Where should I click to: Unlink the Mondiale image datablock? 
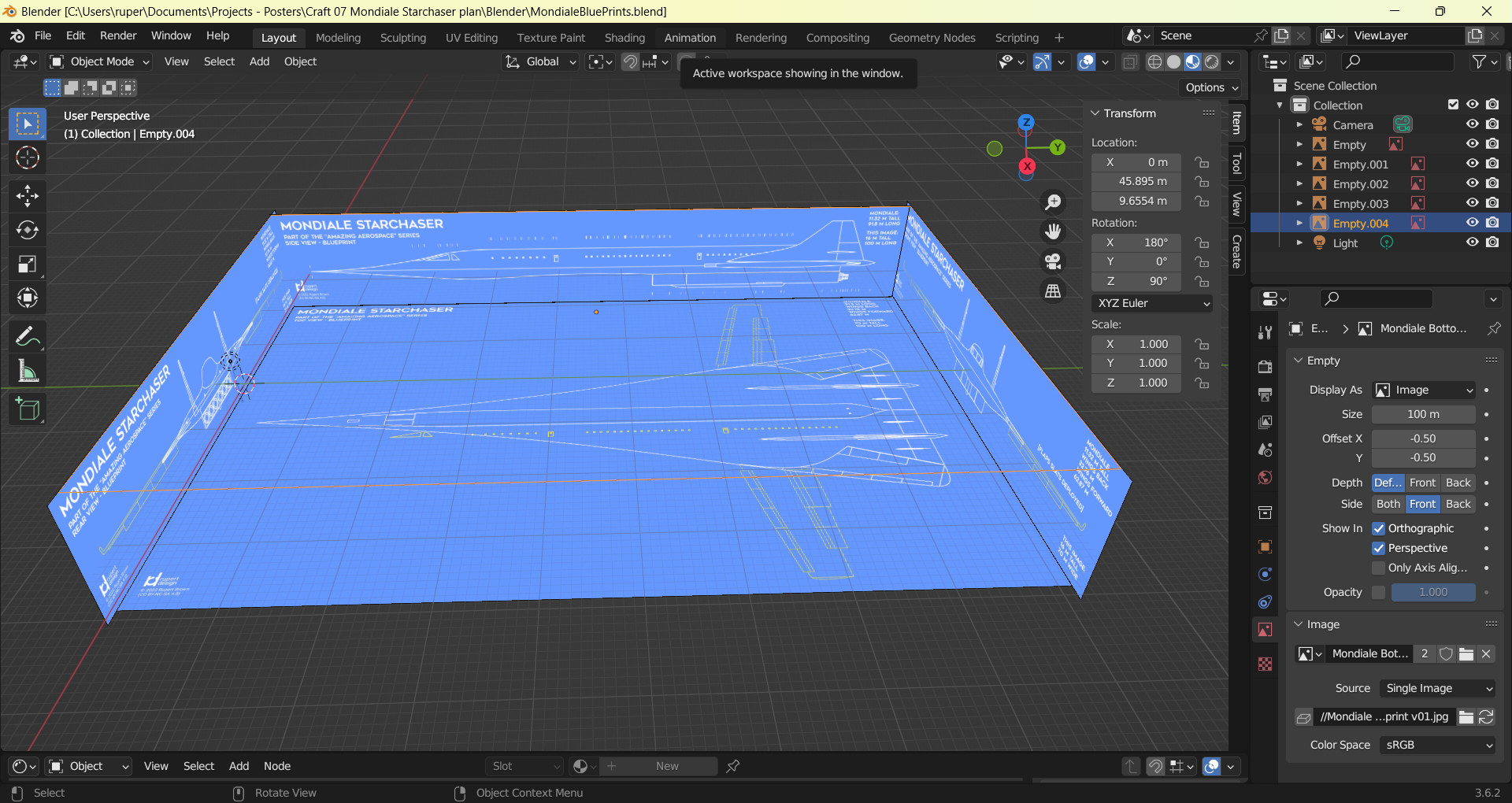point(1486,653)
